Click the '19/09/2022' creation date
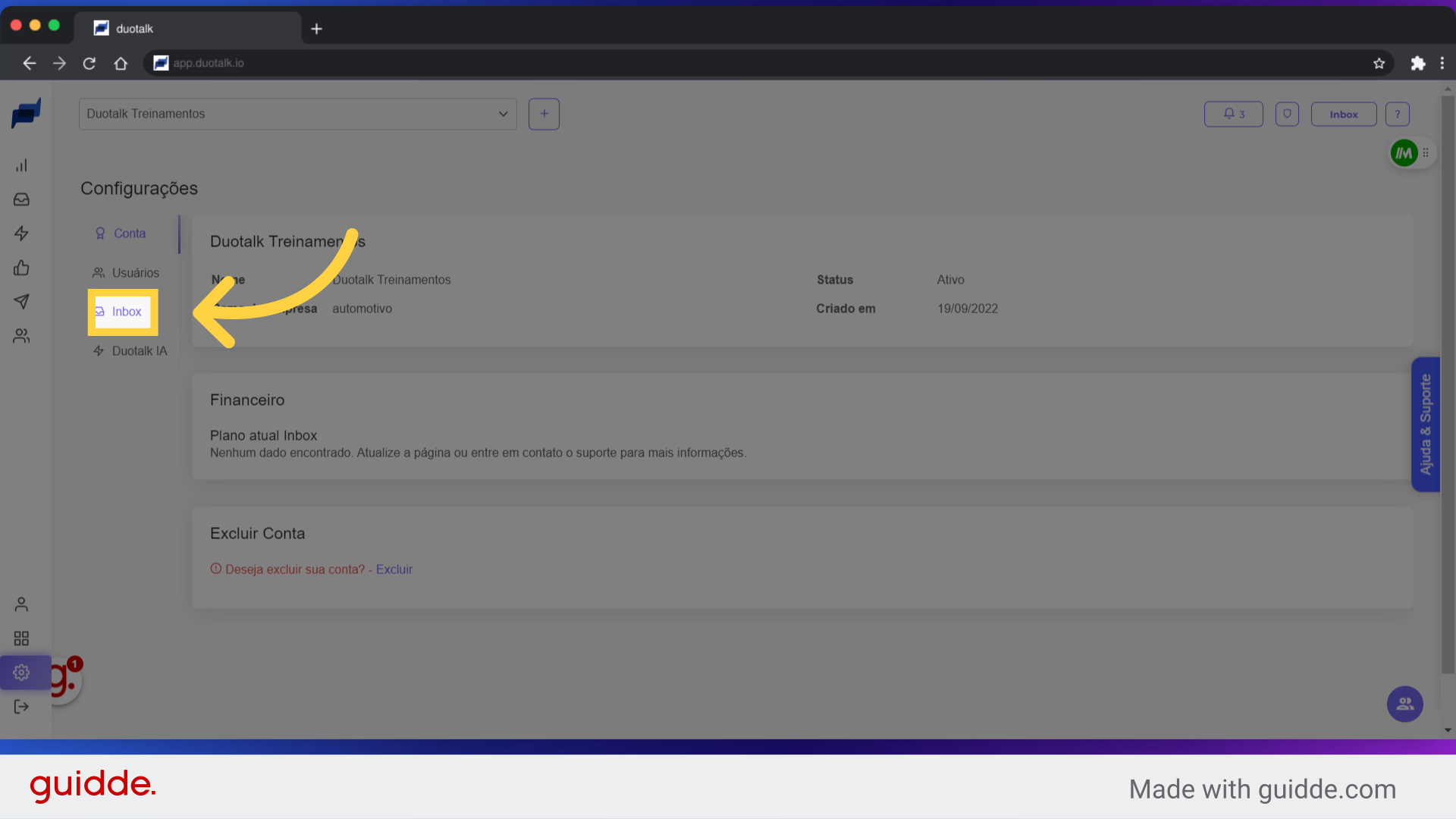 (x=968, y=309)
